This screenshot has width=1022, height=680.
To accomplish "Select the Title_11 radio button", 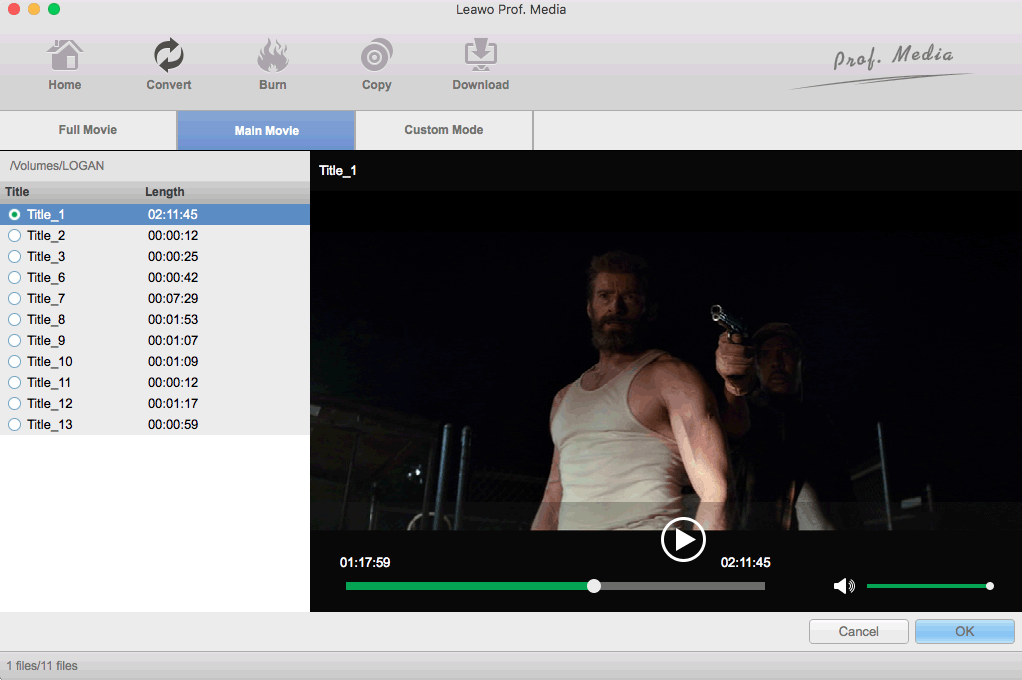I will click(x=14, y=383).
